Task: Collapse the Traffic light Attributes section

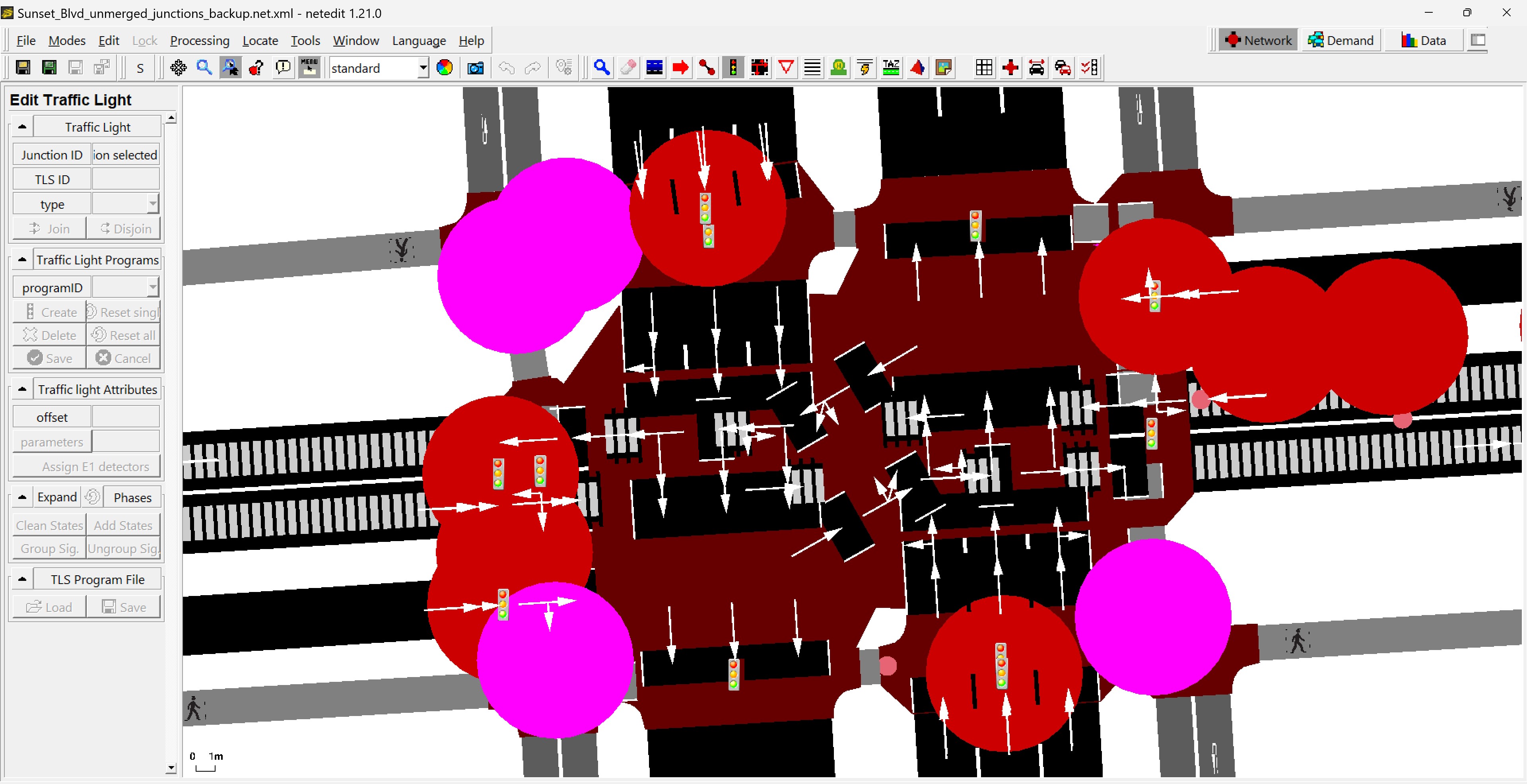Action: [x=23, y=389]
